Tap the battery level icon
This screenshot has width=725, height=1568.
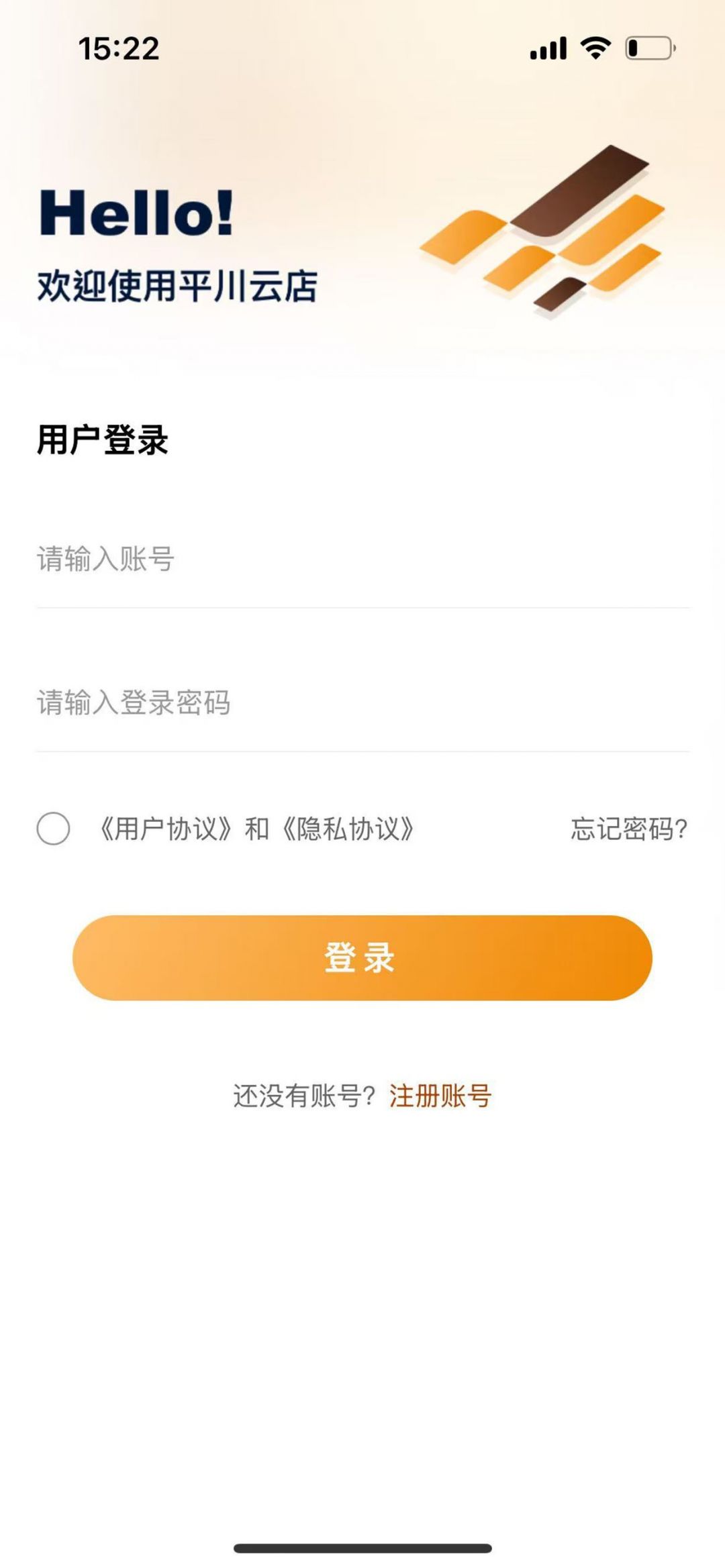(x=650, y=48)
